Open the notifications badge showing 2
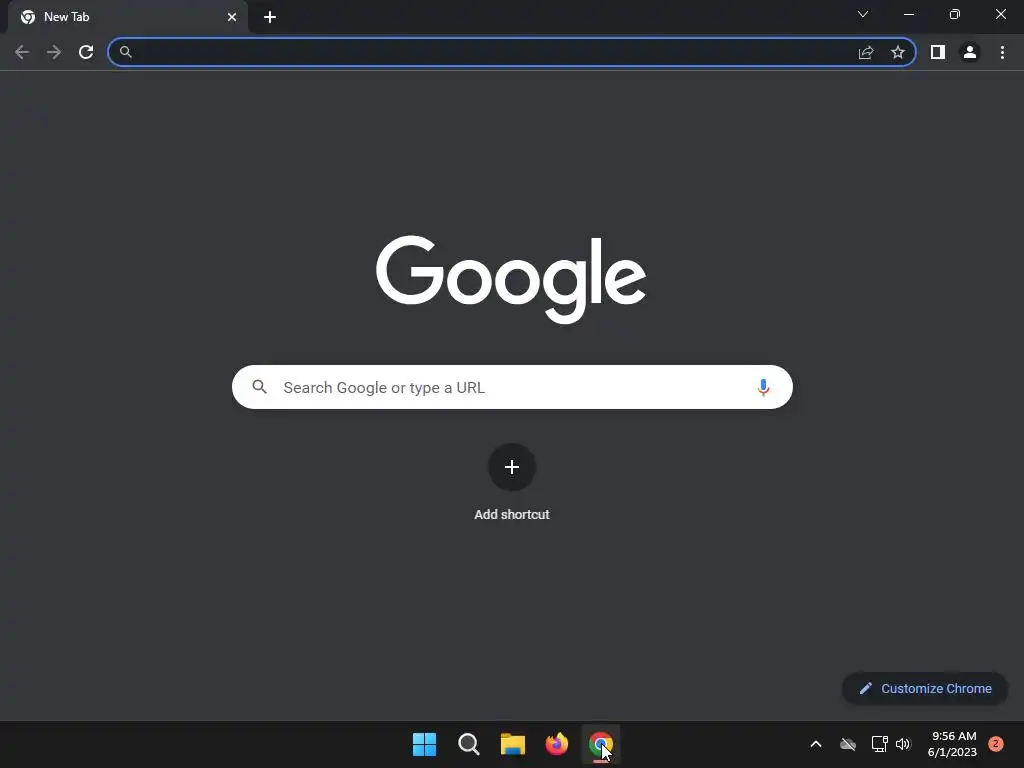The height and width of the screenshot is (768, 1024). tap(995, 744)
